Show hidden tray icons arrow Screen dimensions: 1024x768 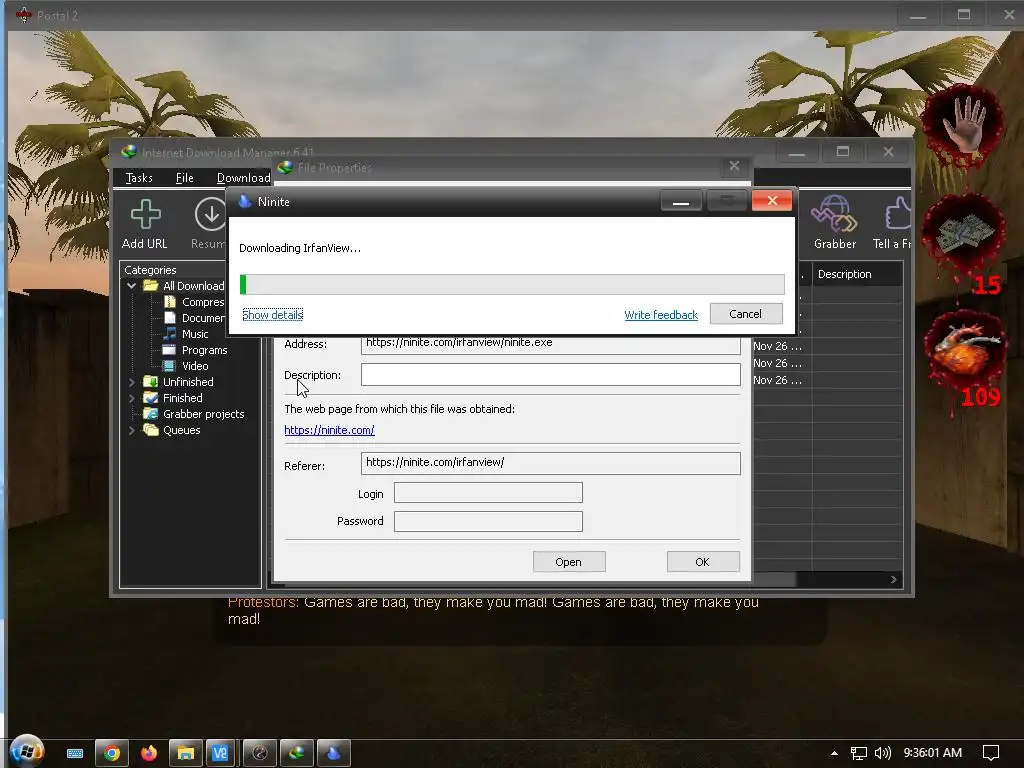834,753
